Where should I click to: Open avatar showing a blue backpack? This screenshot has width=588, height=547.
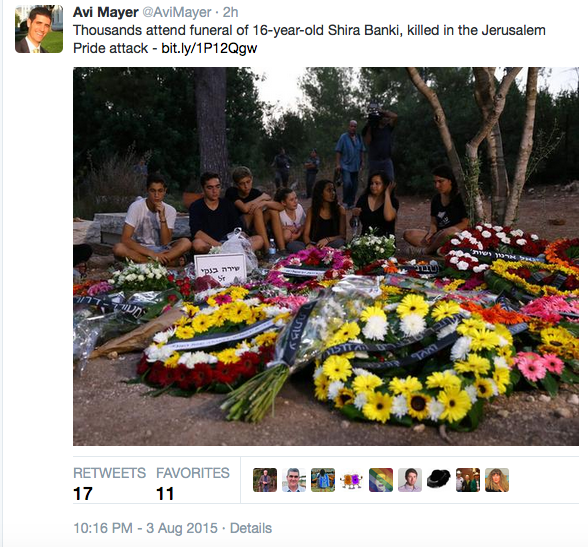coord(323,480)
